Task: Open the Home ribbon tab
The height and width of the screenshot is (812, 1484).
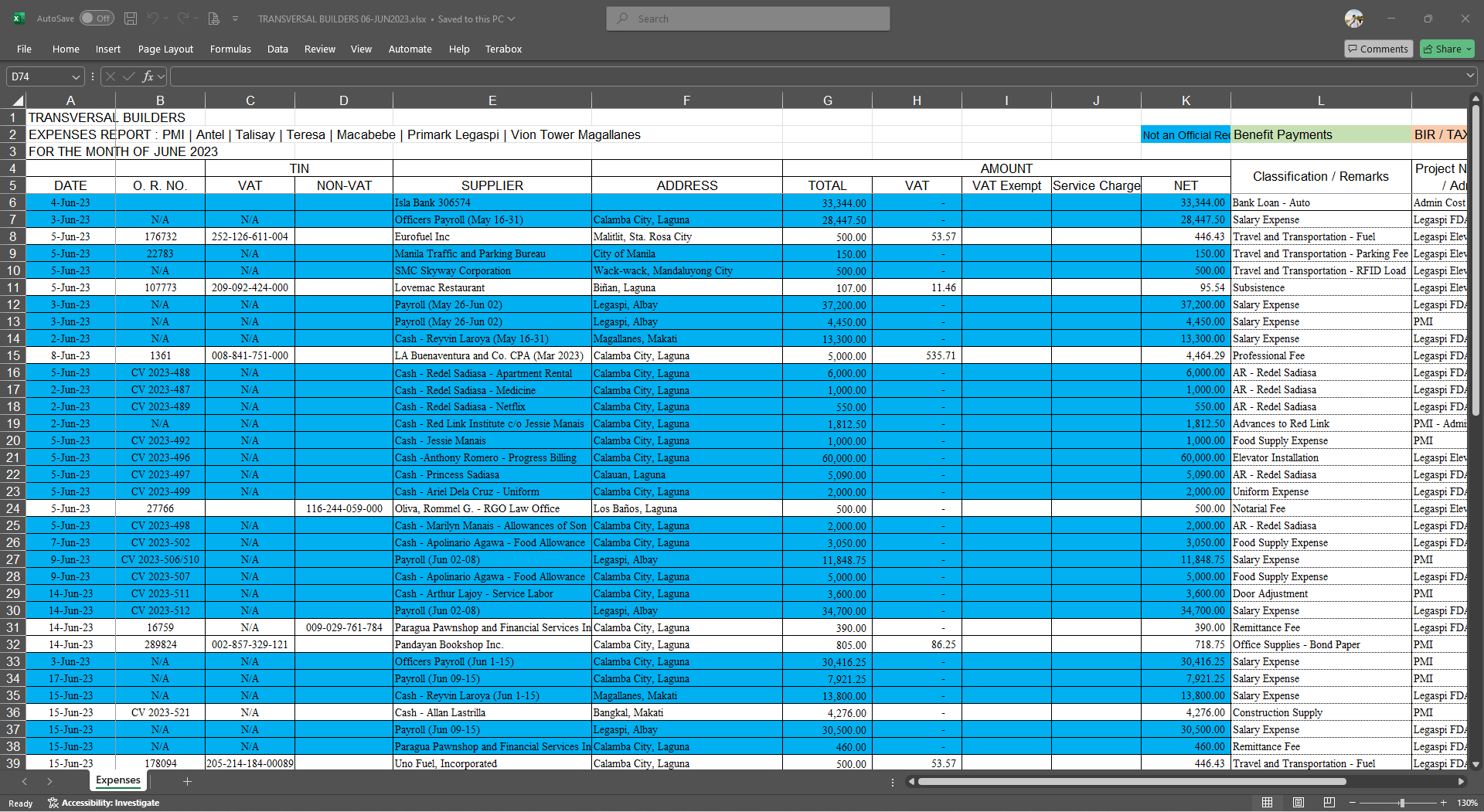Action: (66, 49)
